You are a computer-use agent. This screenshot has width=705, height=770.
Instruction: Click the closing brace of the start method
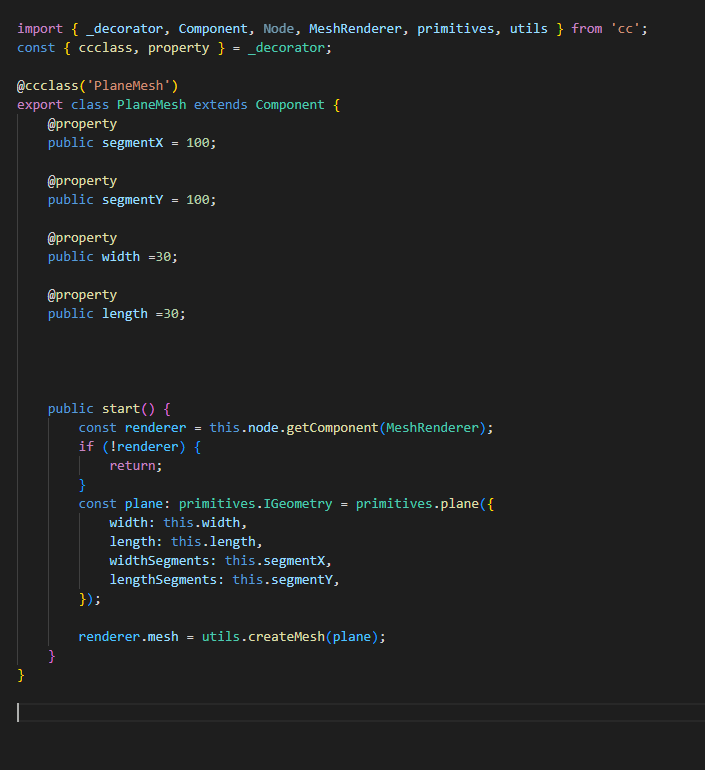(52, 656)
